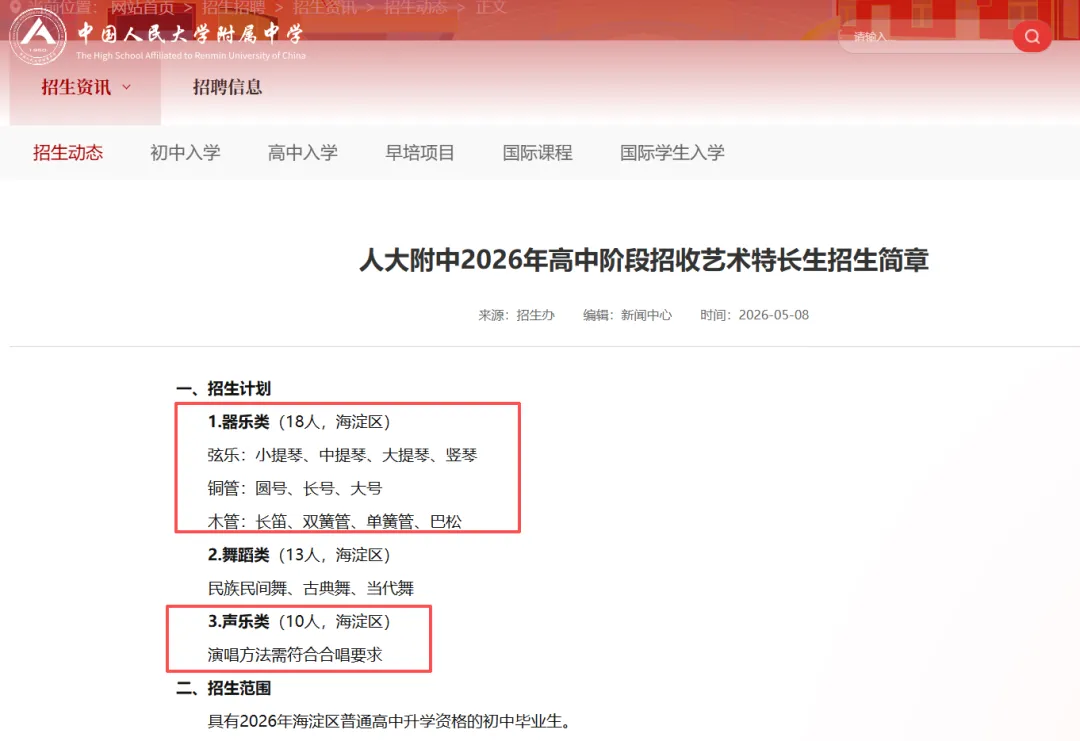Switch to the 初中入学 tab
Image resolution: width=1080 pixels, height=741 pixels.
(x=185, y=152)
